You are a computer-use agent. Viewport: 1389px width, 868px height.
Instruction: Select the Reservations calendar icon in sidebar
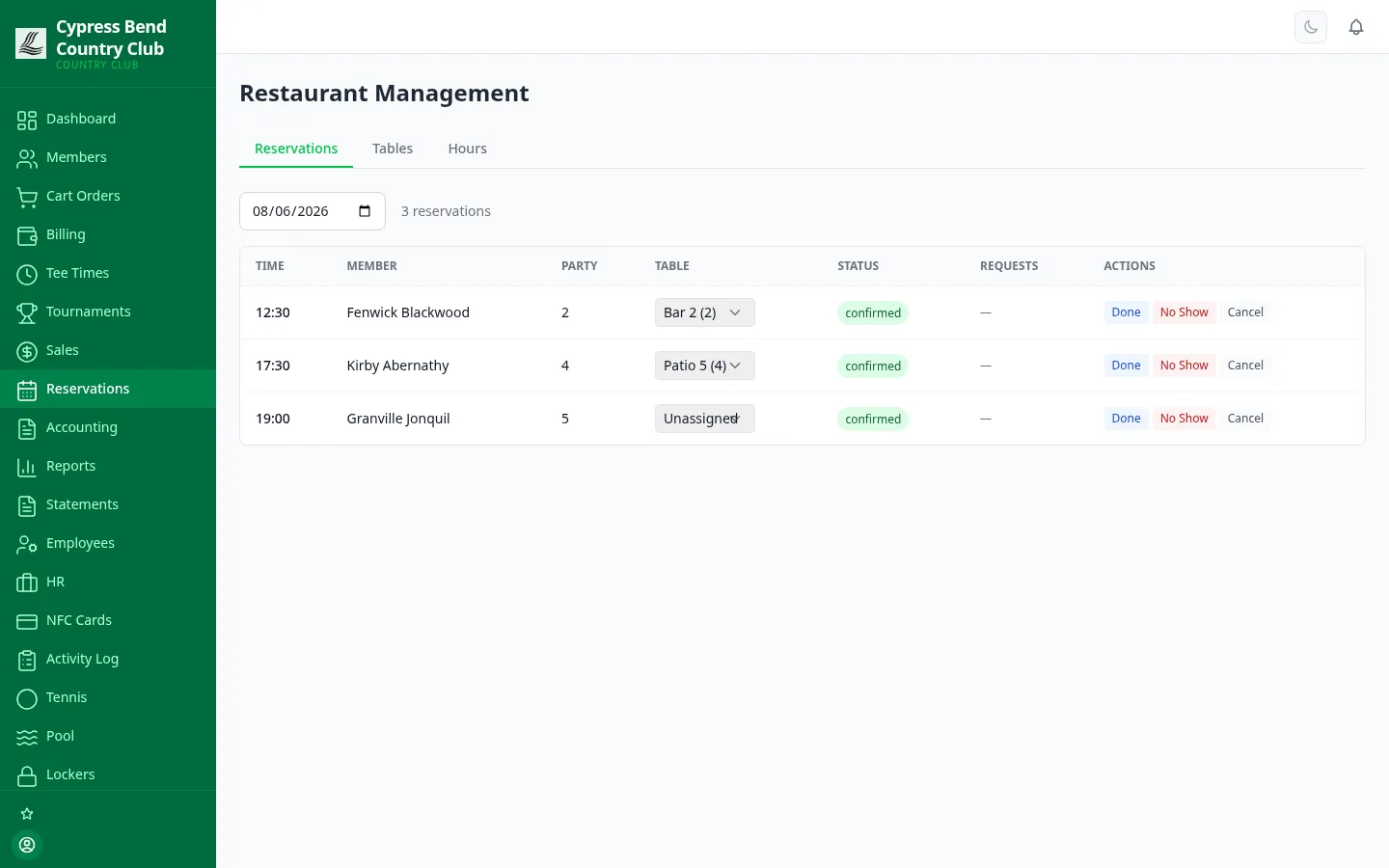(27, 390)
